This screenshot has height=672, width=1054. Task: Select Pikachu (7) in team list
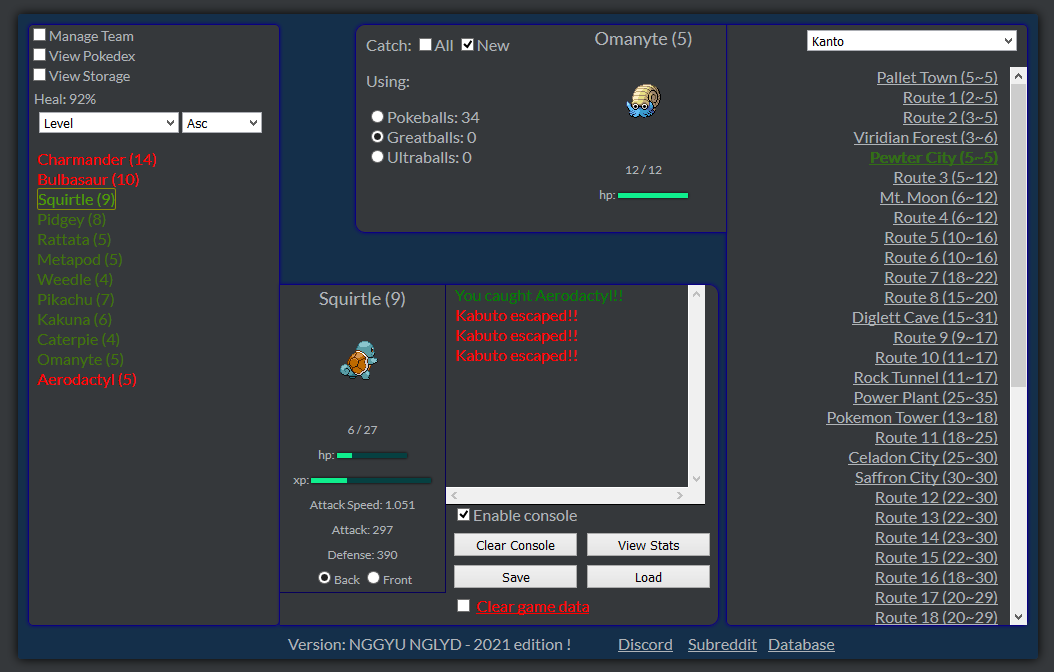click(x=75, y=299)
